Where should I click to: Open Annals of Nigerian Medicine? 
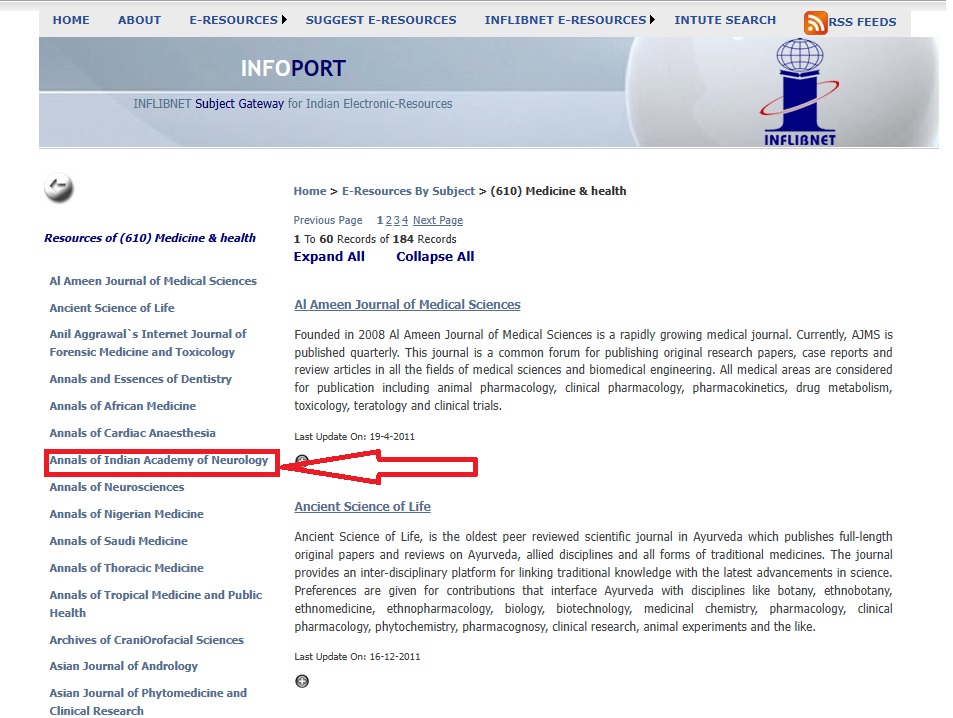pos(126,514)
